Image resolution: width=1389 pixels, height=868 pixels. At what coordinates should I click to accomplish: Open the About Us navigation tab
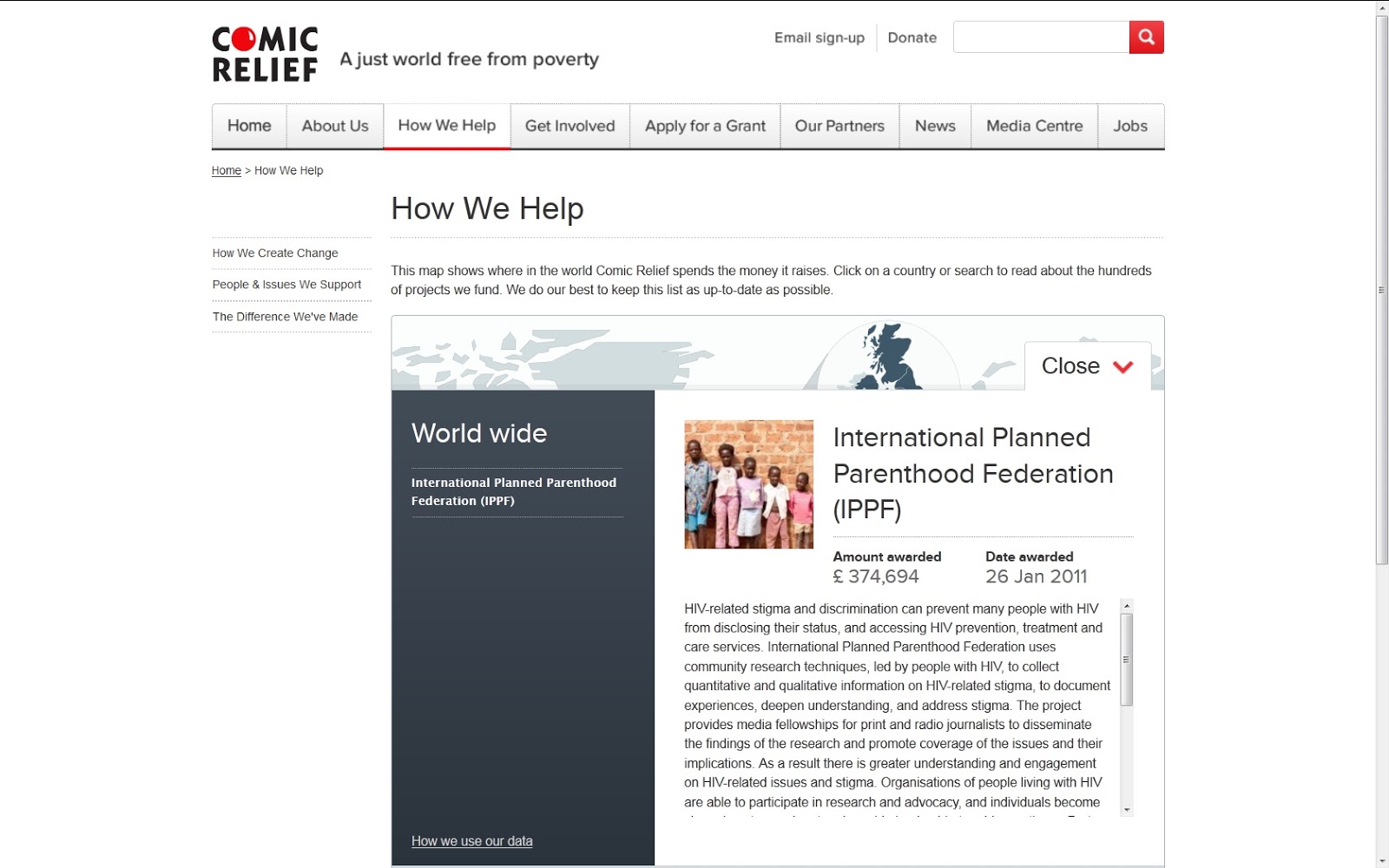(335, 126)
